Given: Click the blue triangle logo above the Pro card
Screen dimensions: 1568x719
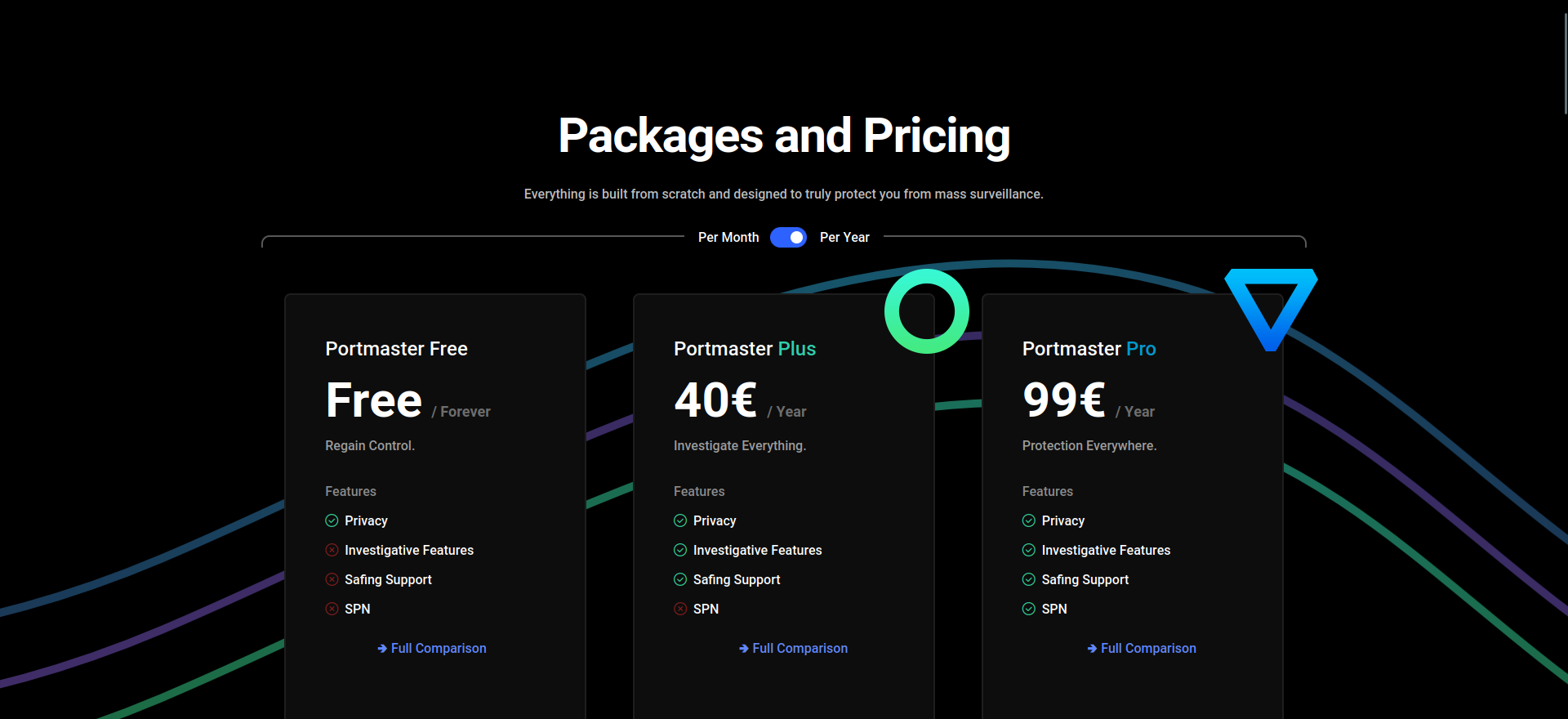Looking at the screenshot, I should click(x=1269, y=309).
